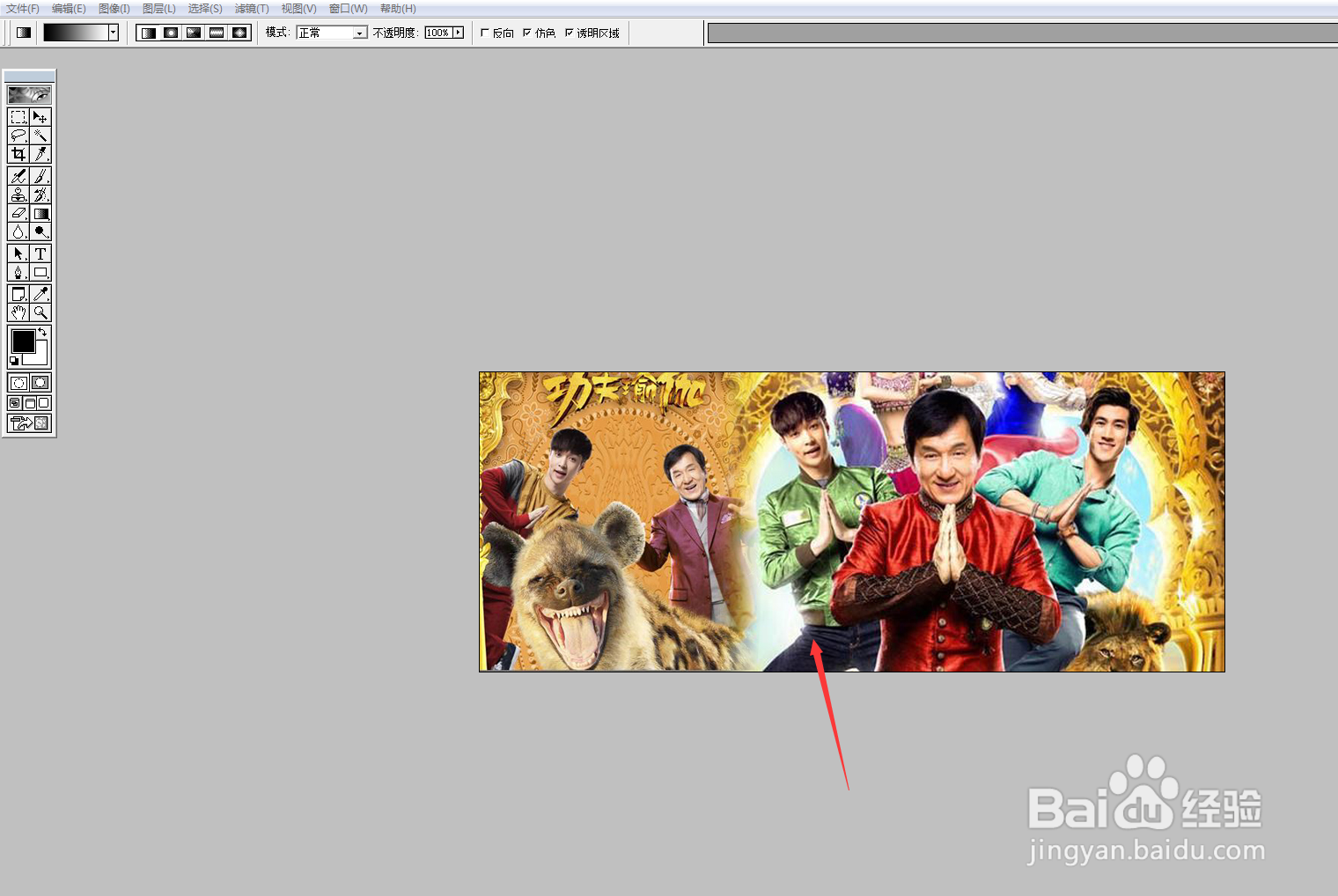Open the foreground color picker
1338x896 pixels.
23,341
